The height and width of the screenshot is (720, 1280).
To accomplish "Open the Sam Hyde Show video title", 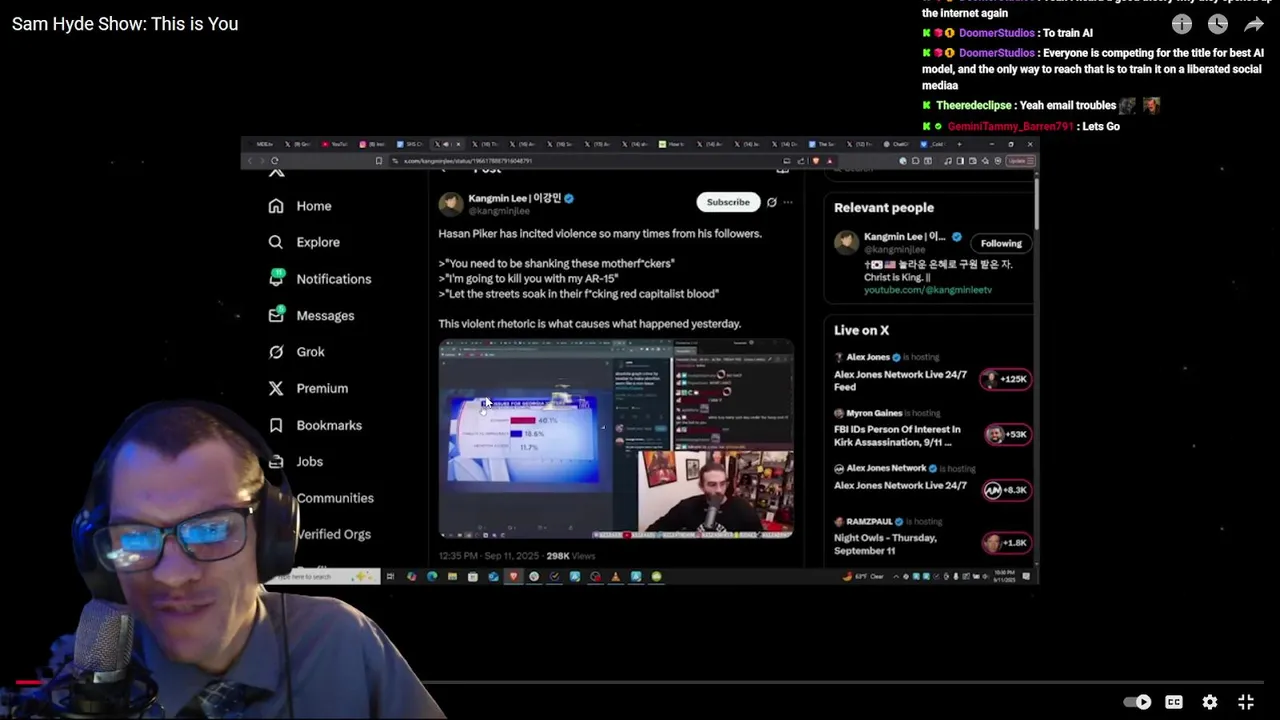I will tap(125, 23).
